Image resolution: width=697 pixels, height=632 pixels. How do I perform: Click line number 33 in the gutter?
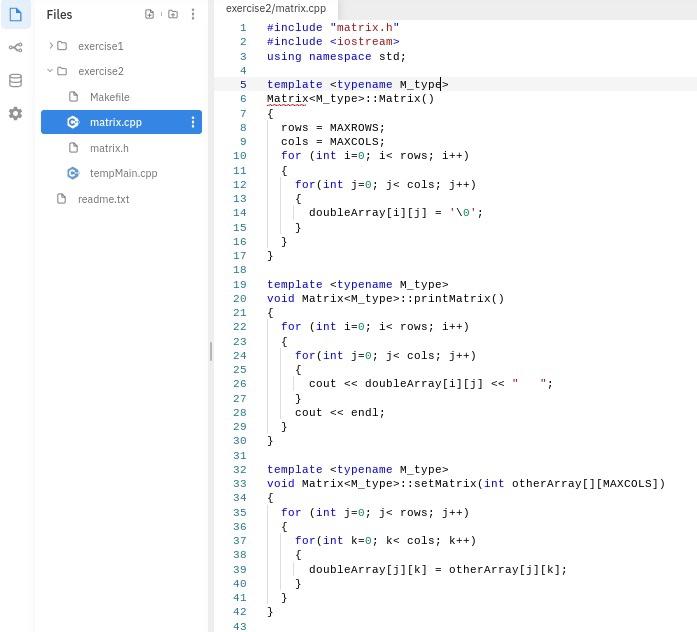click(x=240, y=484)
